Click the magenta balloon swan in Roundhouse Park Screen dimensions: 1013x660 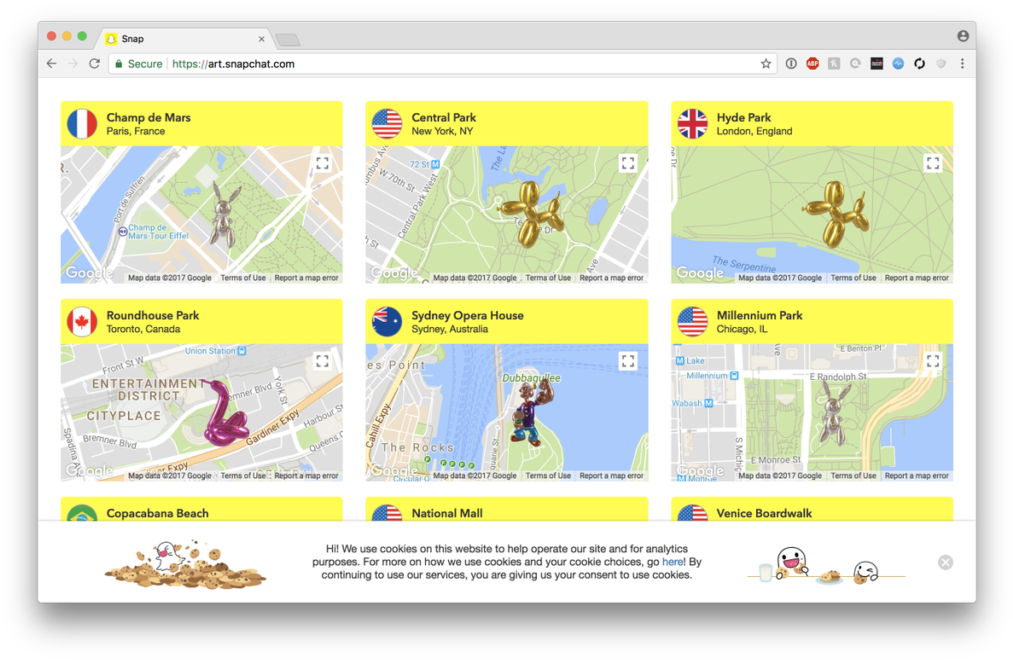point(226,413)
